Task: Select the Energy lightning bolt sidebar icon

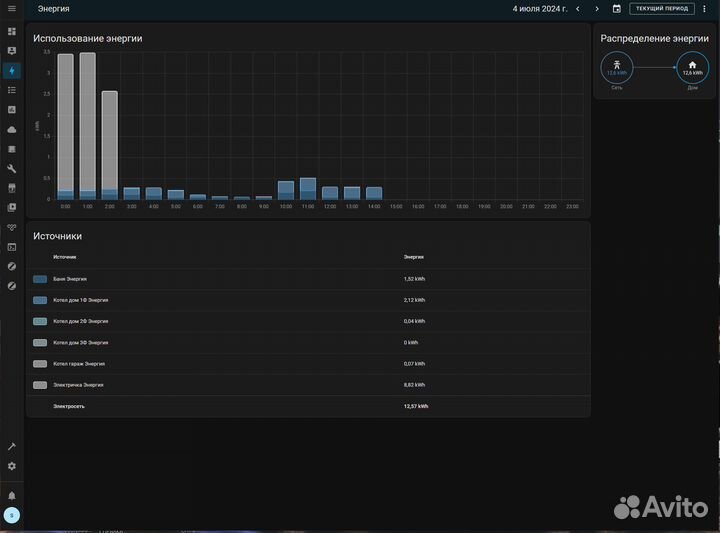Action: click(12, 70)
